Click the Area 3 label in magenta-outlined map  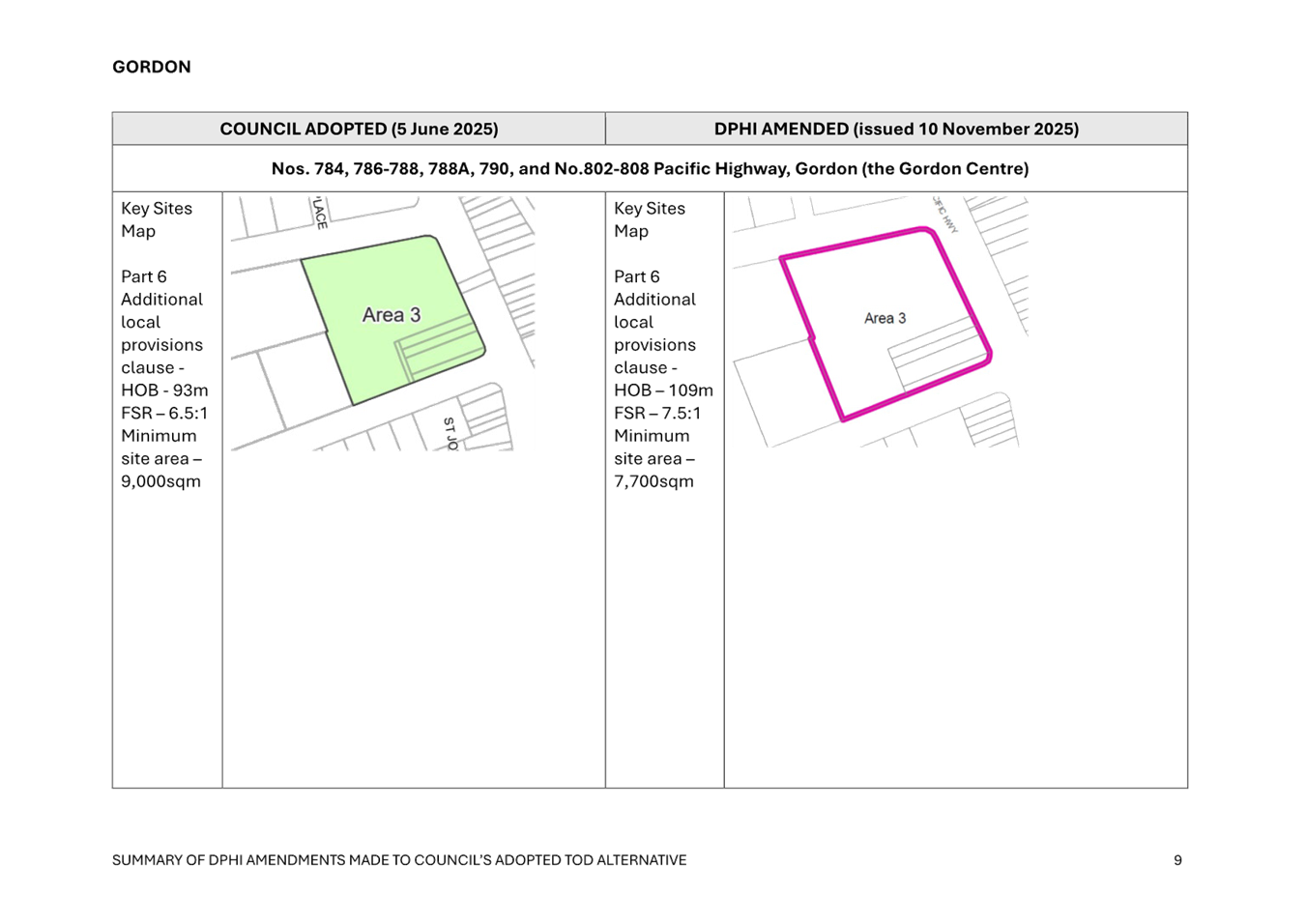point(885,318)
